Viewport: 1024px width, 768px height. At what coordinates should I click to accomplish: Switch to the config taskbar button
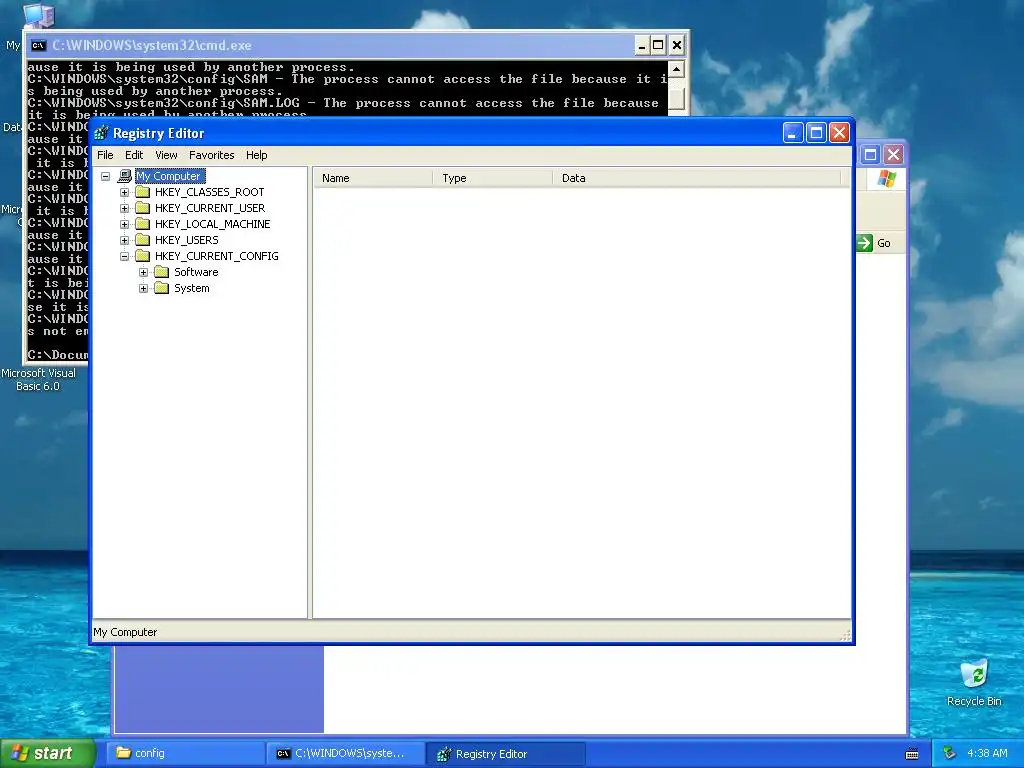click(186, 754)
